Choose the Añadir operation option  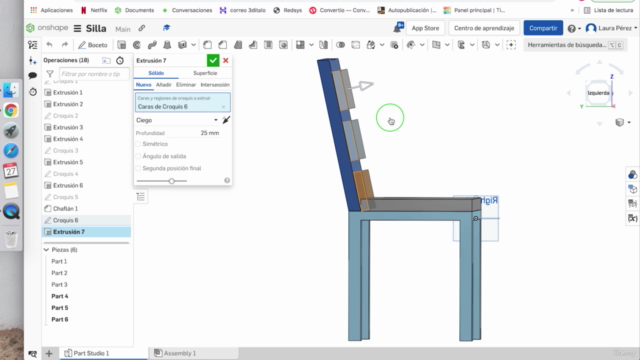coord(164,84)
